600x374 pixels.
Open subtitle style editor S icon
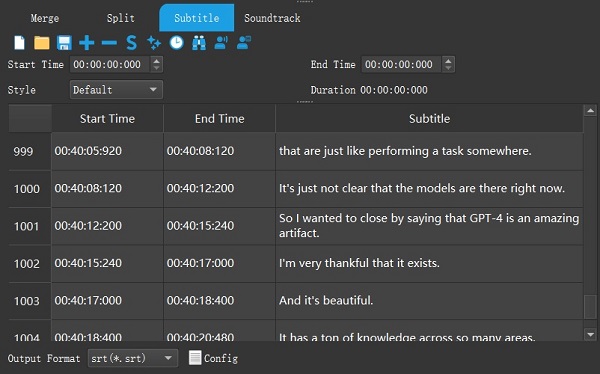(131, 42)
